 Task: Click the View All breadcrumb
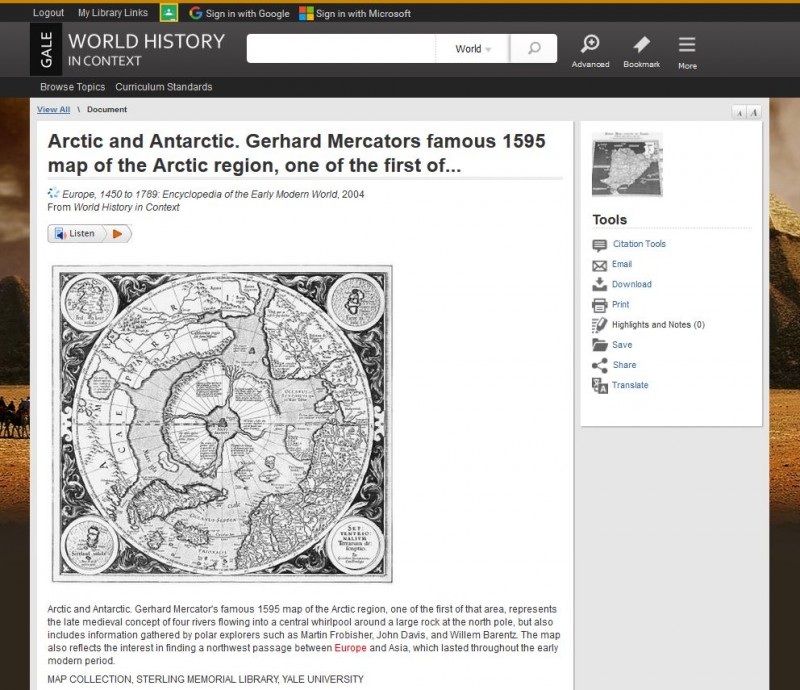54,109
